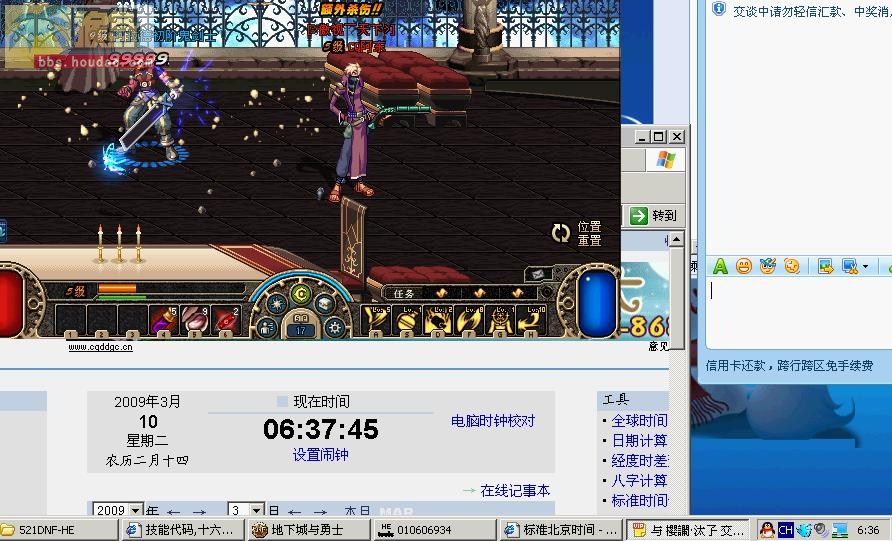Click the www.cqddgc.cn link below game
This screenshot has height=541, width=892.
[101, 347]
